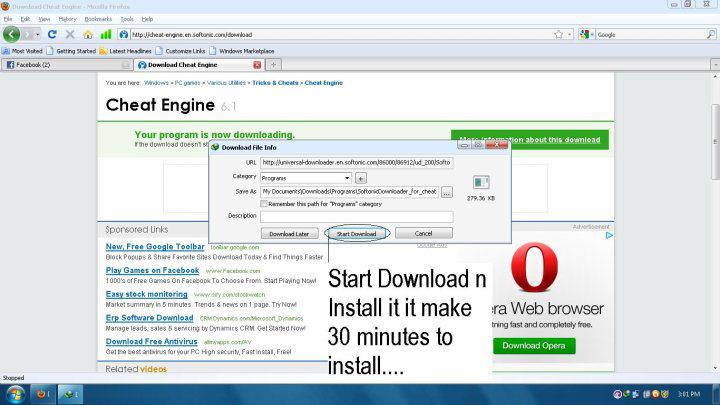Open the Edit menu
720x405 pixels.
click(25, 19)
